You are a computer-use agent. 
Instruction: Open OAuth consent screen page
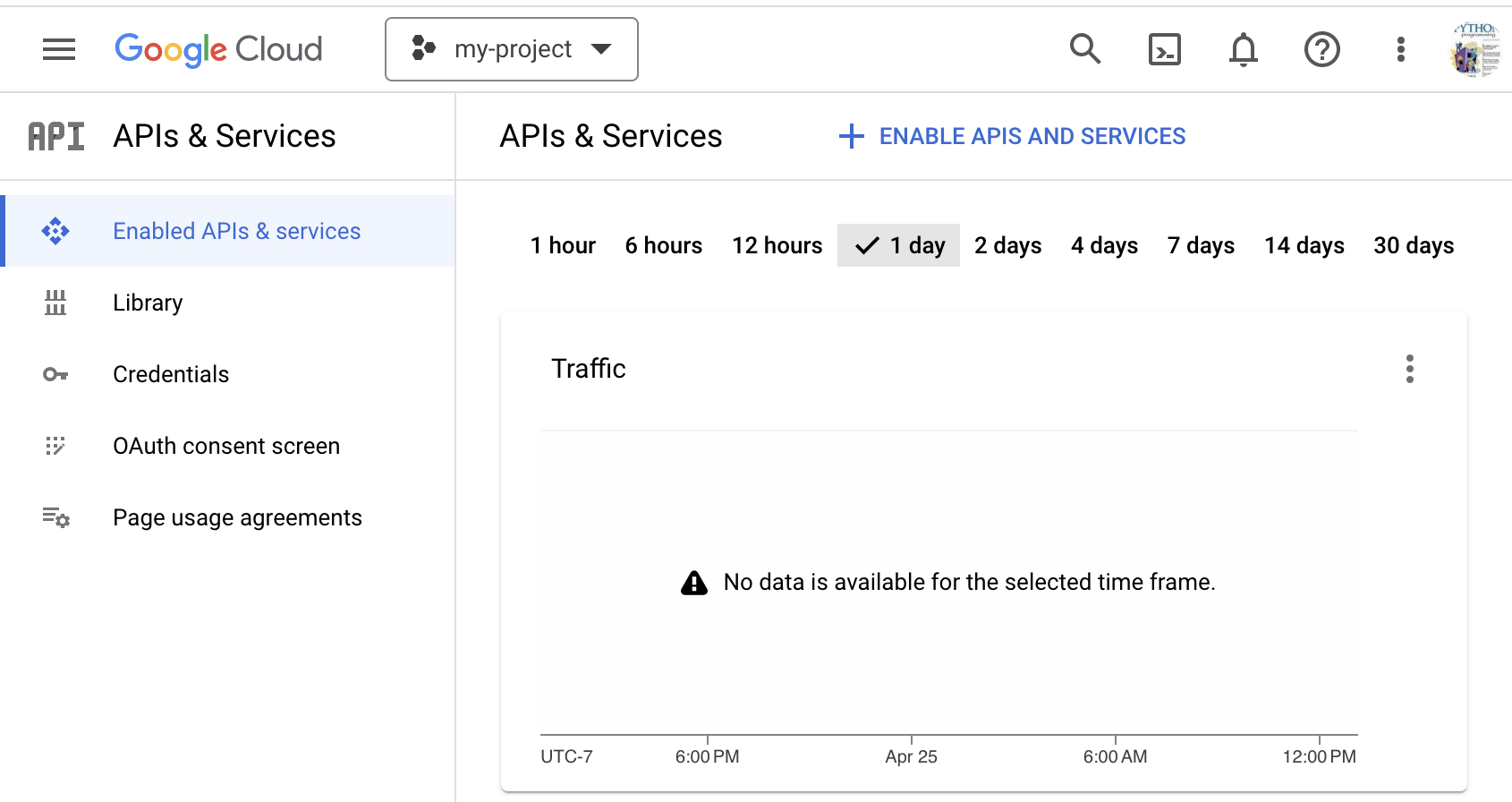pos(227,446)
